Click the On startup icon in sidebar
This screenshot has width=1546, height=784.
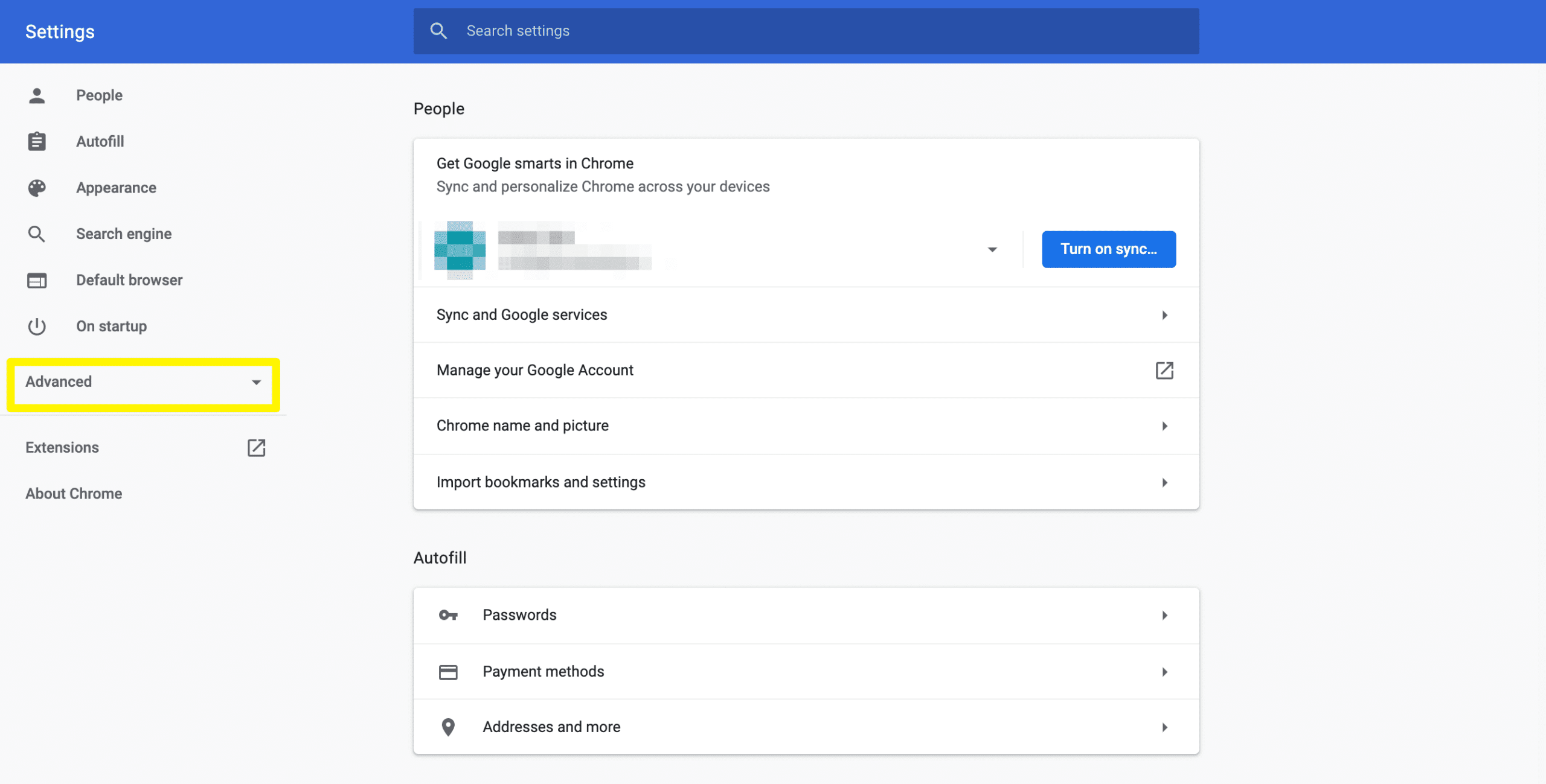pos(36,325)
